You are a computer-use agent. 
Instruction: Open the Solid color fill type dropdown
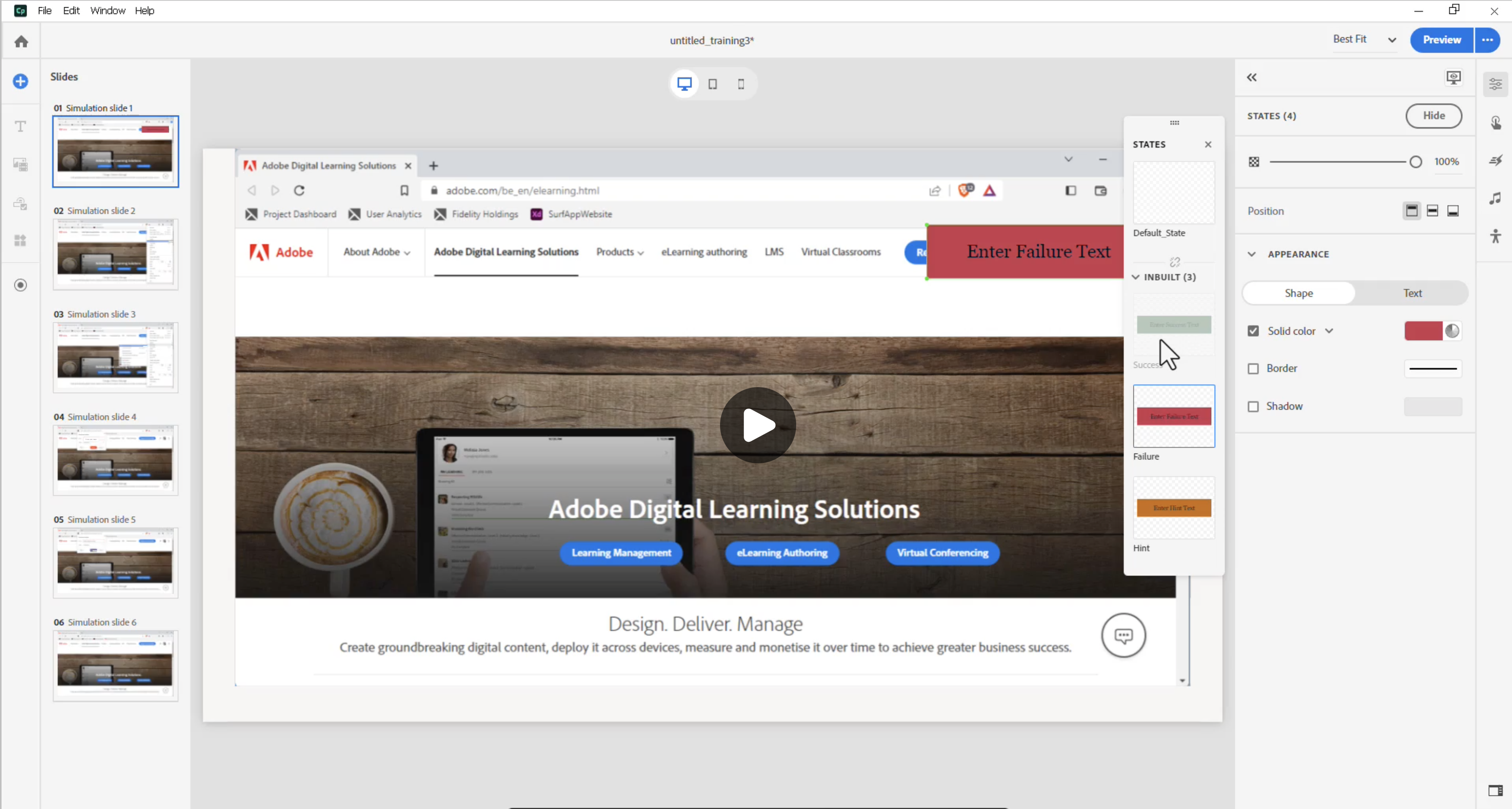tap(1329, 331)
